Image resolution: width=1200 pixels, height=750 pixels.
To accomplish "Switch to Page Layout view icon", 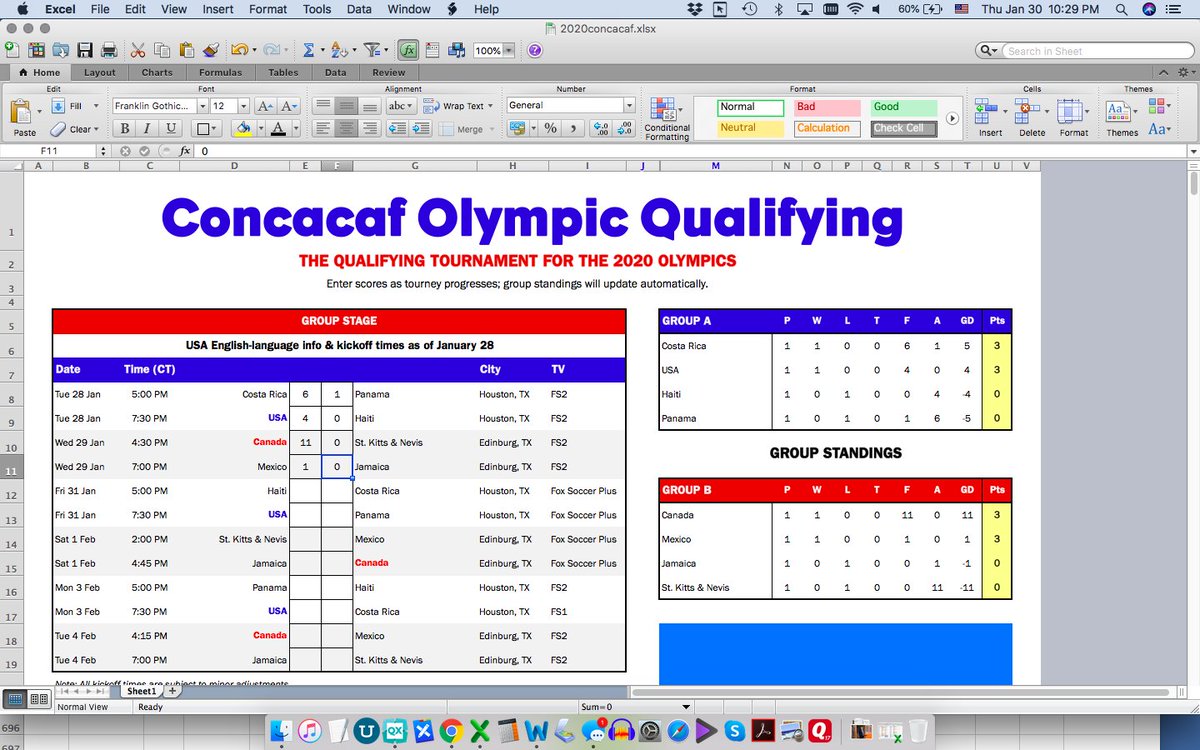I will coord(41,700).
